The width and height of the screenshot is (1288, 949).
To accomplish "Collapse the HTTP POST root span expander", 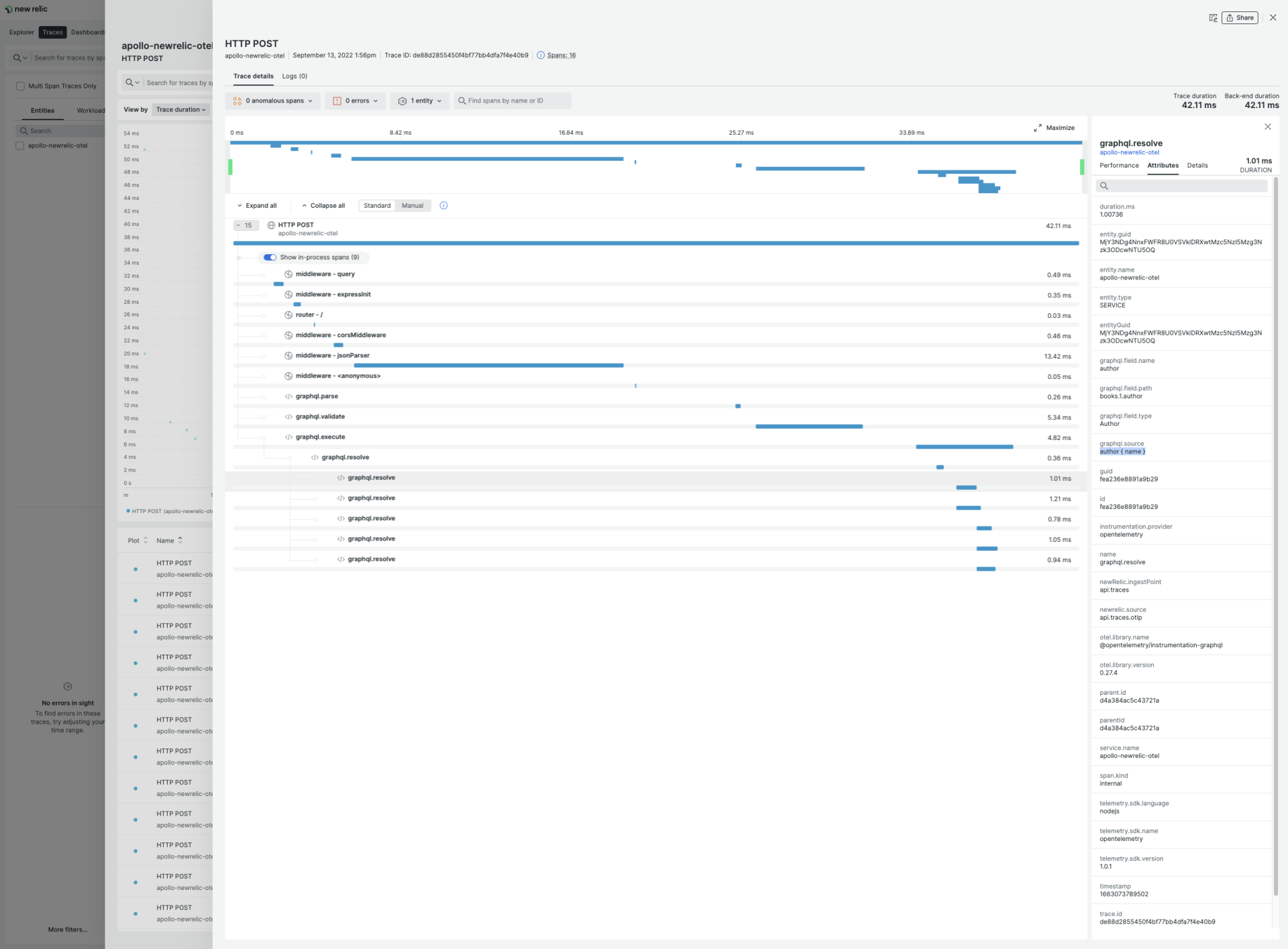I will (x=246, y=225).
